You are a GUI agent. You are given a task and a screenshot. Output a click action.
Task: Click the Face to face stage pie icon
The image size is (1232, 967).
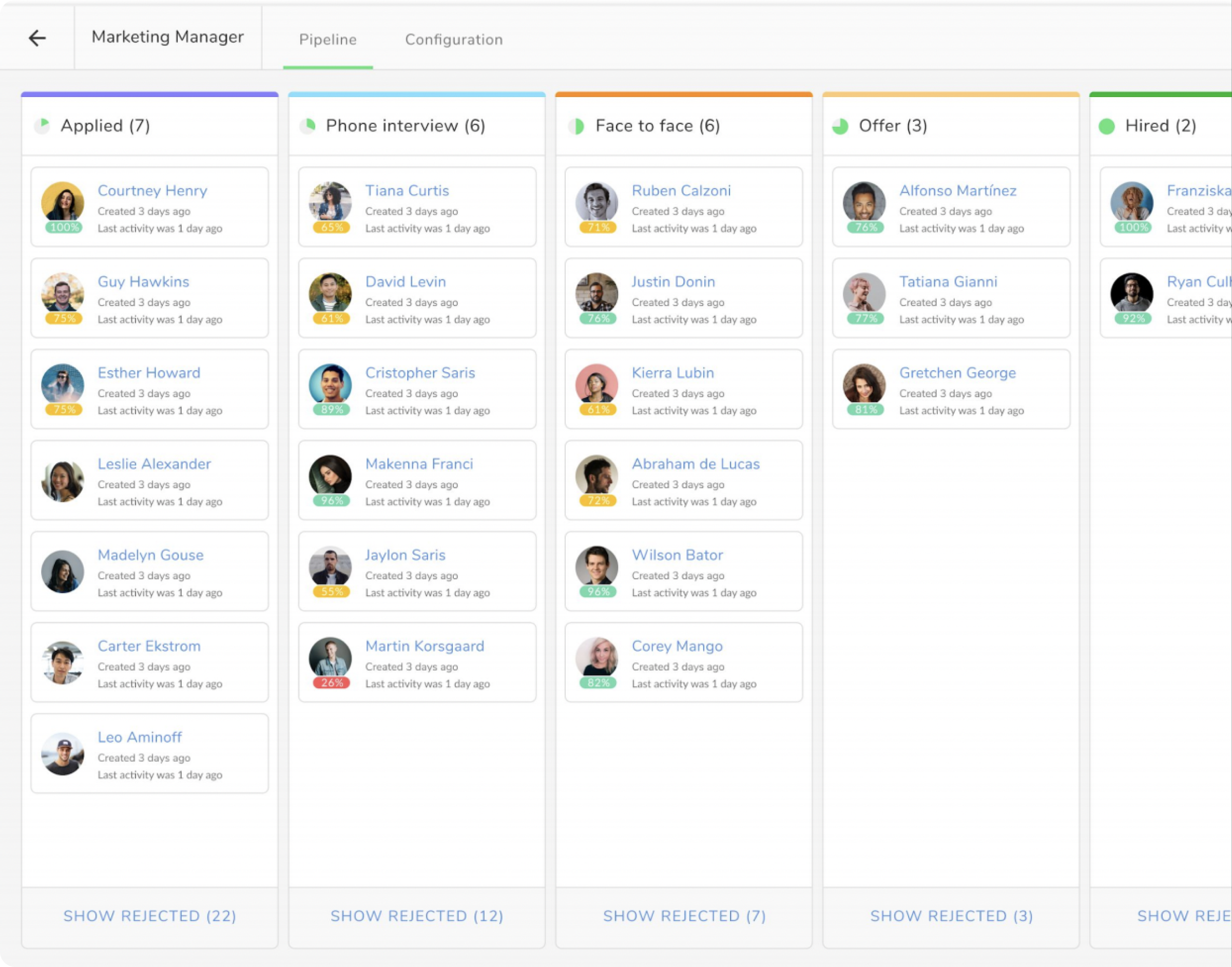tap(575, 126)
